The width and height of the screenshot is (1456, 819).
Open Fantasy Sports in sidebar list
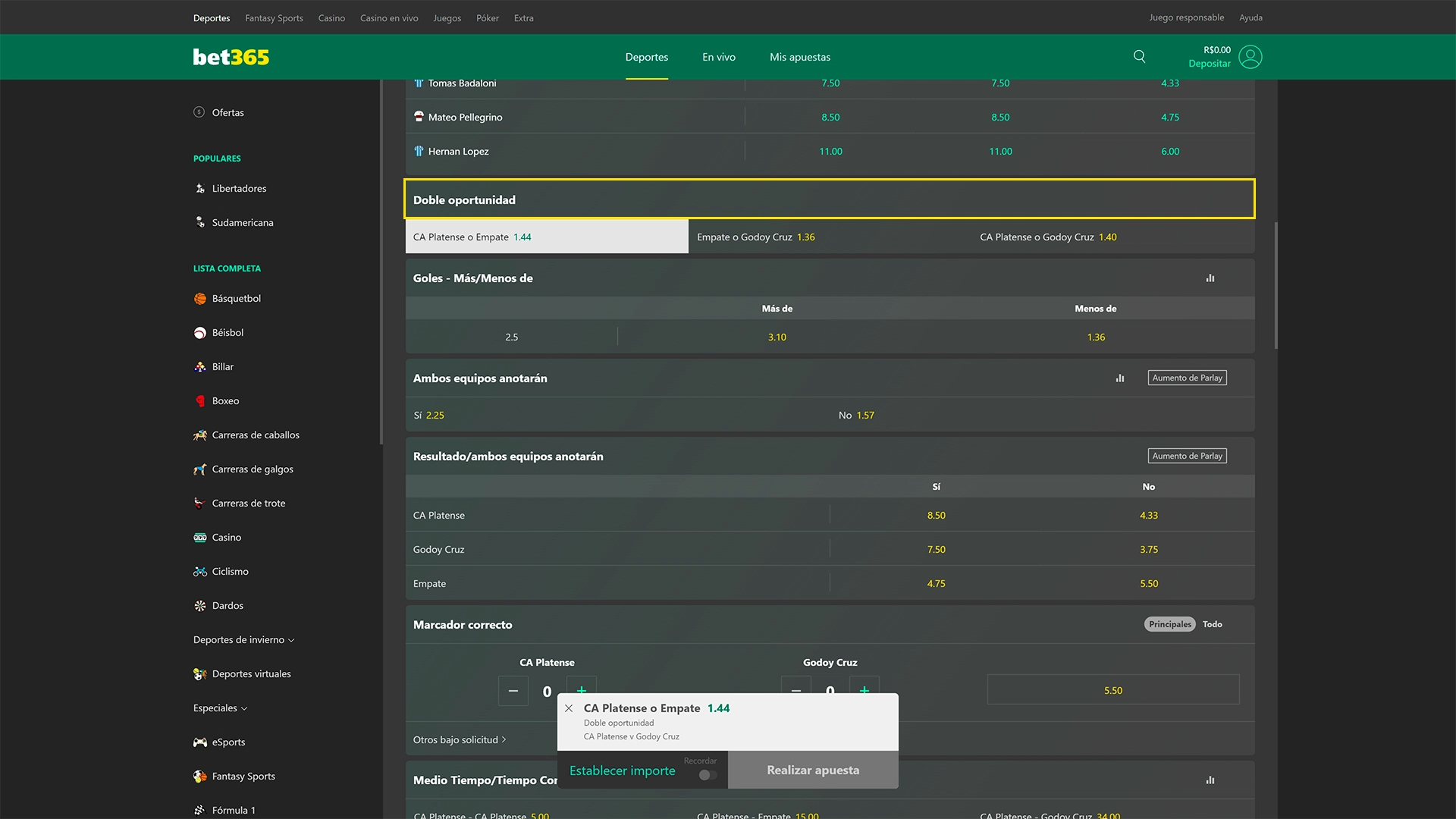tap(243, 776)
